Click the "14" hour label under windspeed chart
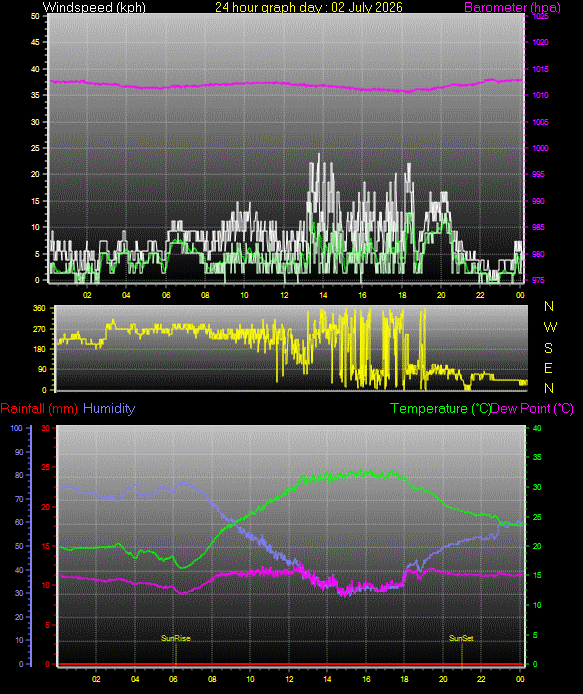Image resolution: width=583 pixels, height=694 pixels. pyautogui.click(x=324, y=295)
